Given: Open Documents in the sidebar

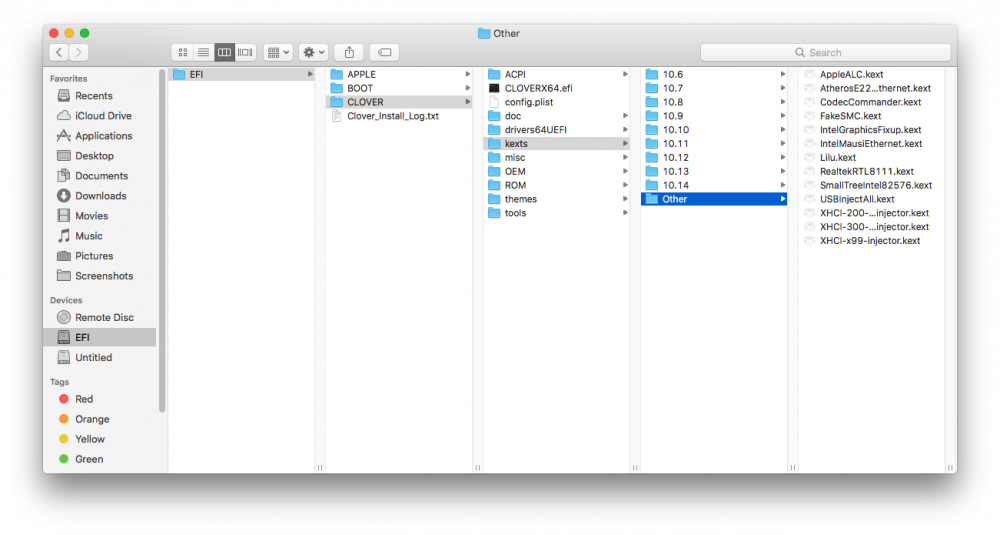Looking at the screenshot, I should 99,175.
